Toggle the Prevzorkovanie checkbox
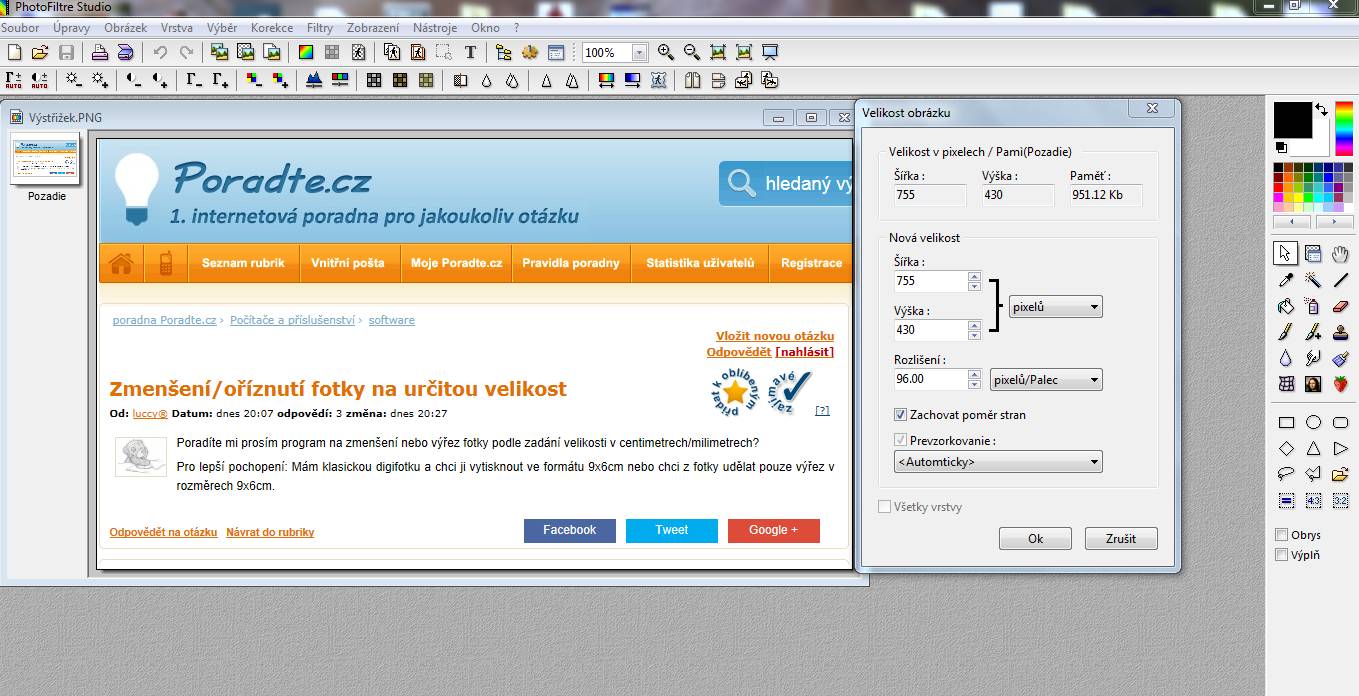 pos(901,440)
